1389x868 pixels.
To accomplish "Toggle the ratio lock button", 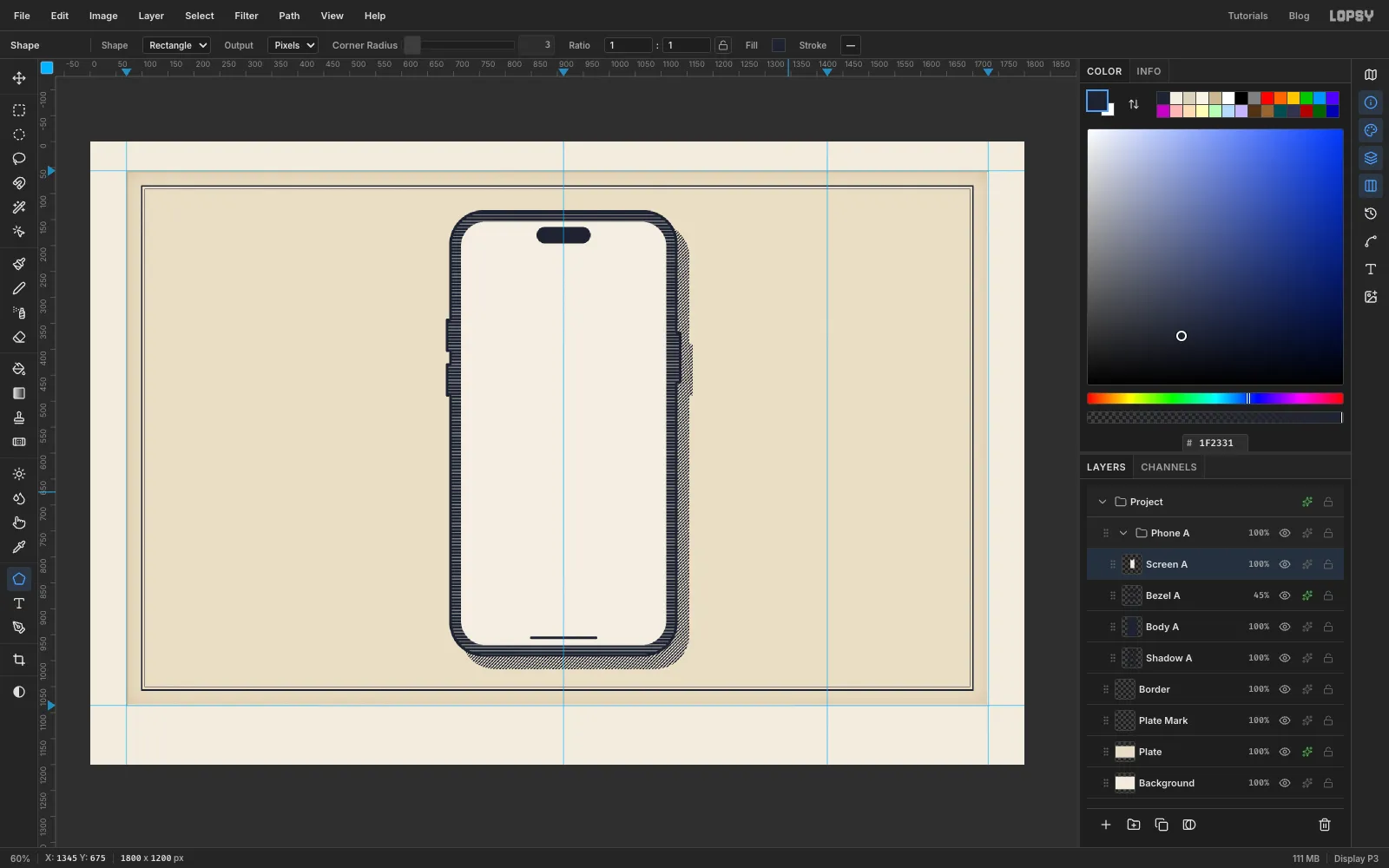I will tap(723, 45).
